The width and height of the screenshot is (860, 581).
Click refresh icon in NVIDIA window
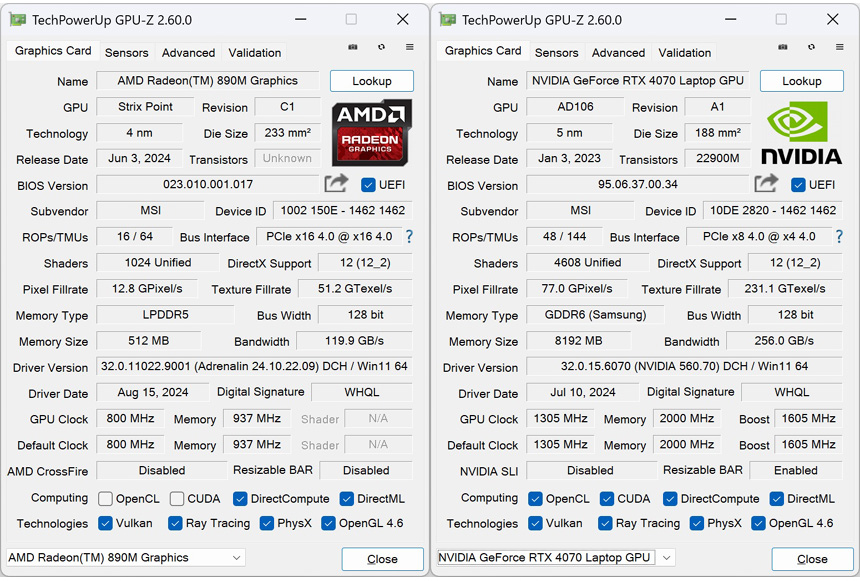point(811,47)
